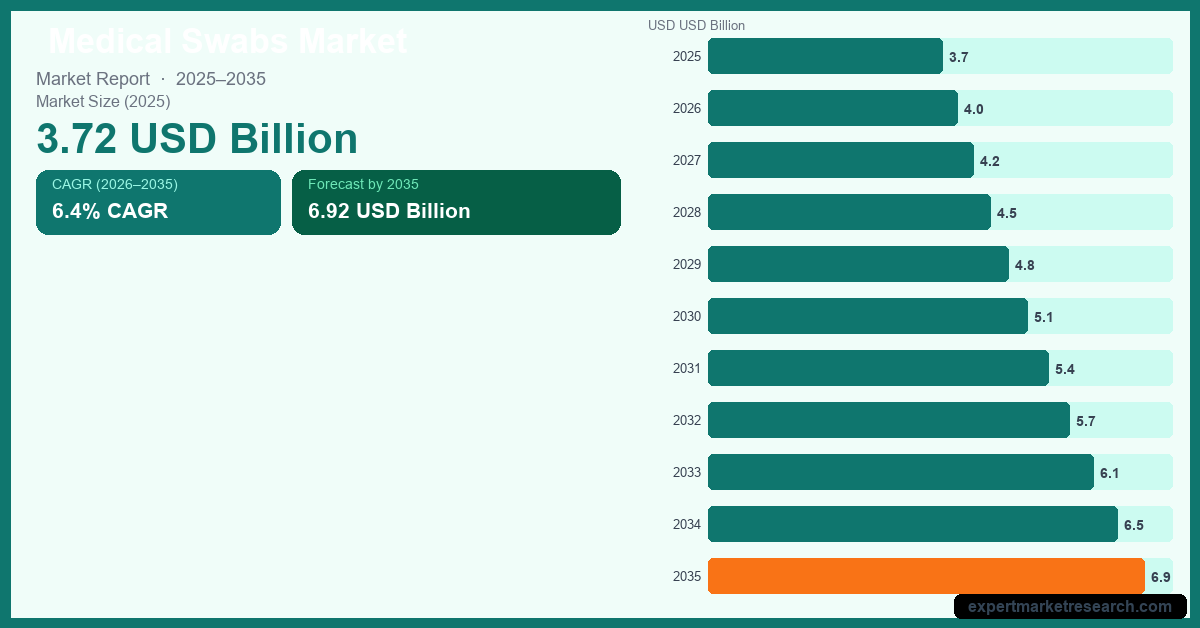The width and height of the screenshot is (1200, 628).
Task: Click the Medical Swabs Market title
Action: 228,42
